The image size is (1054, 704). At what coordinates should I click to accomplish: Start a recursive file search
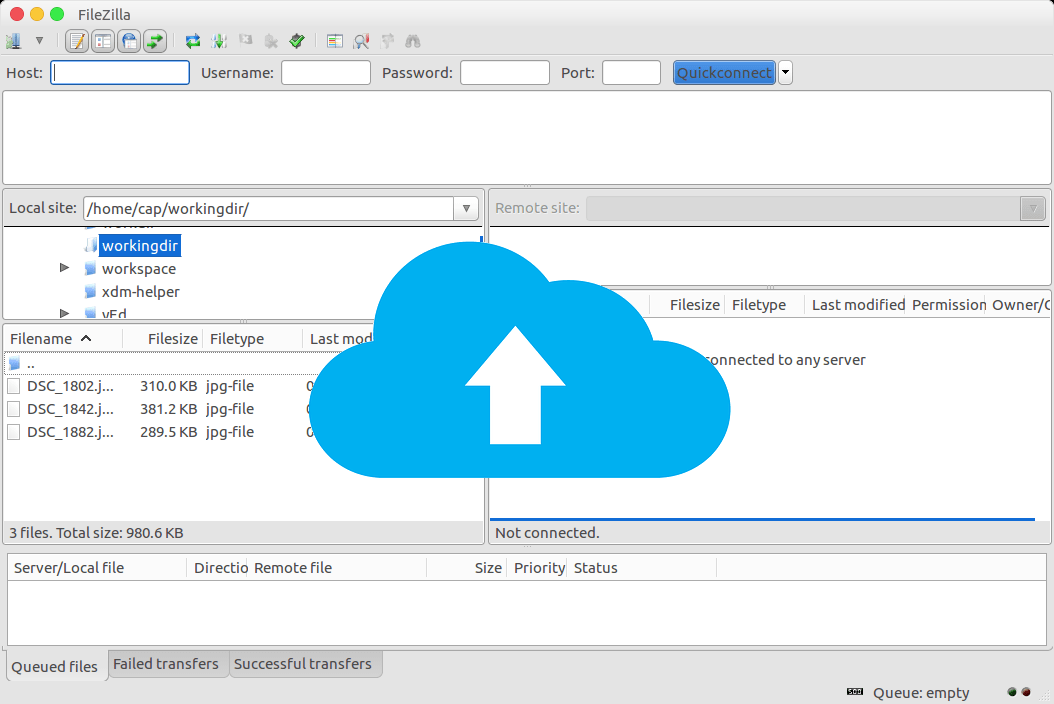412,41
